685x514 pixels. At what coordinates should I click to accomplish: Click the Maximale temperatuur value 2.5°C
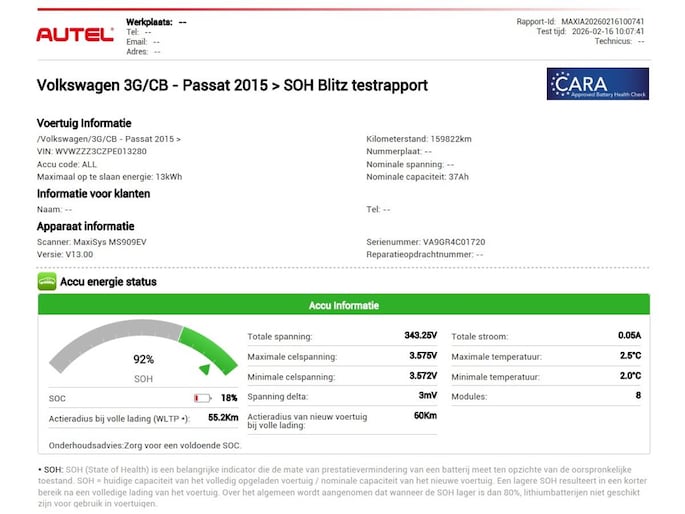click(629, 356)
